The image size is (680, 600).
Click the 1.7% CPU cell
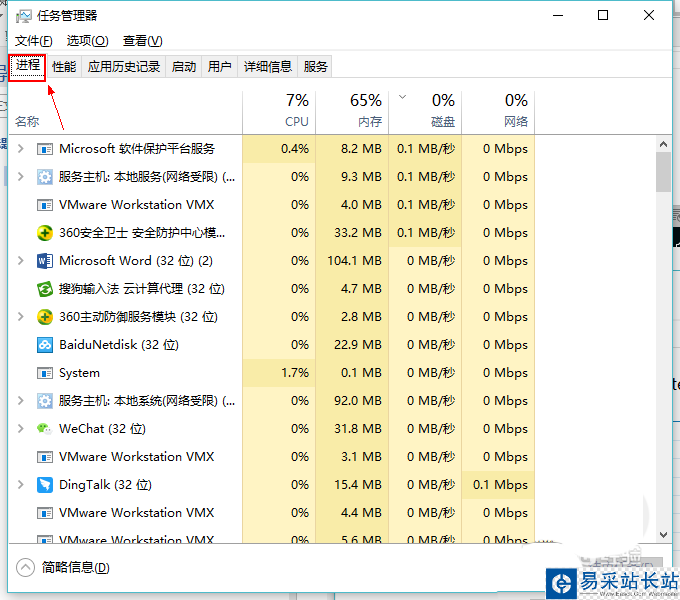[279, 373]
